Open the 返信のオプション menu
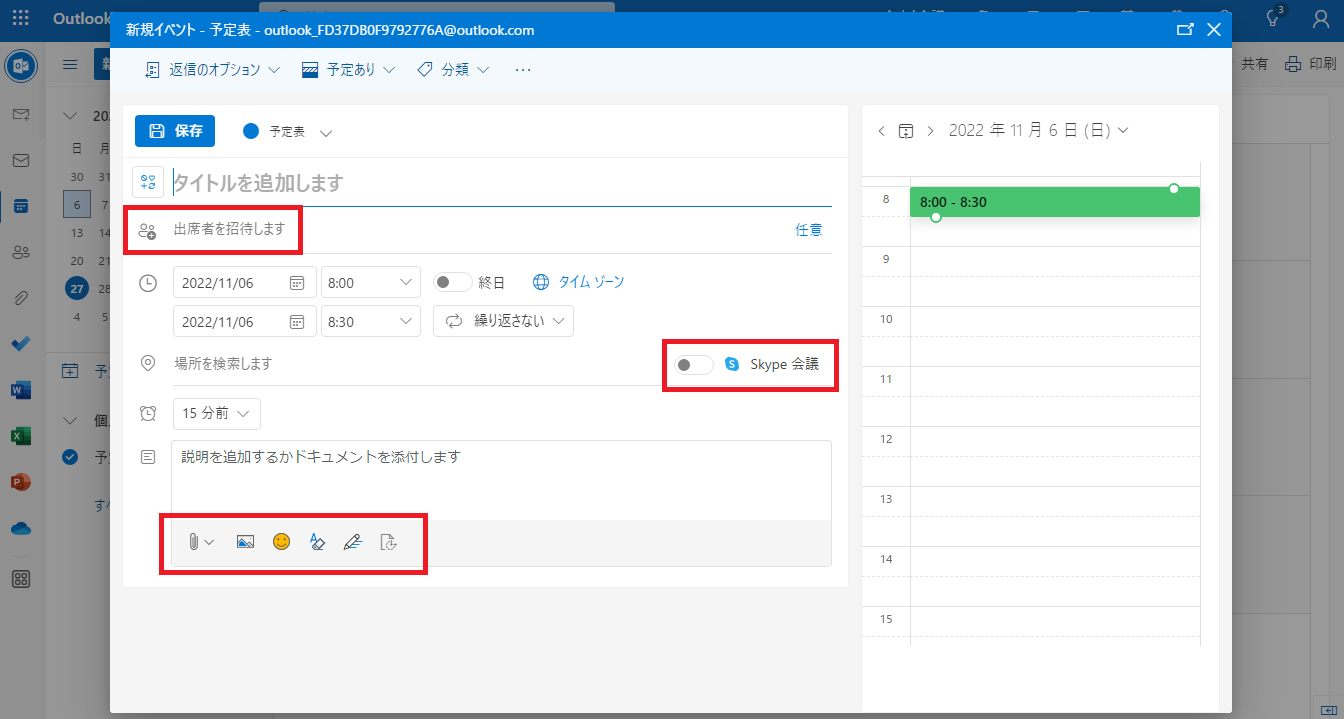This screenshot has width=1344, height=719. (x=212, y=70)
